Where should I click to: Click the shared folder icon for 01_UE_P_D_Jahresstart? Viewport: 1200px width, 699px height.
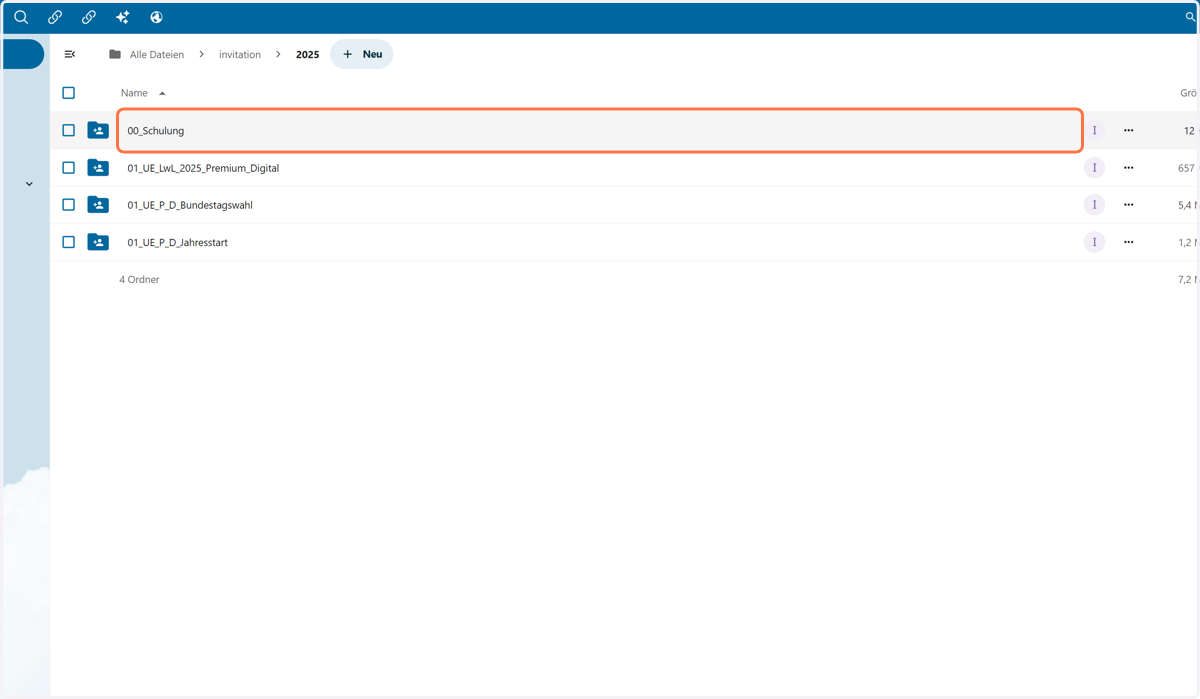(x=98, y=242)
